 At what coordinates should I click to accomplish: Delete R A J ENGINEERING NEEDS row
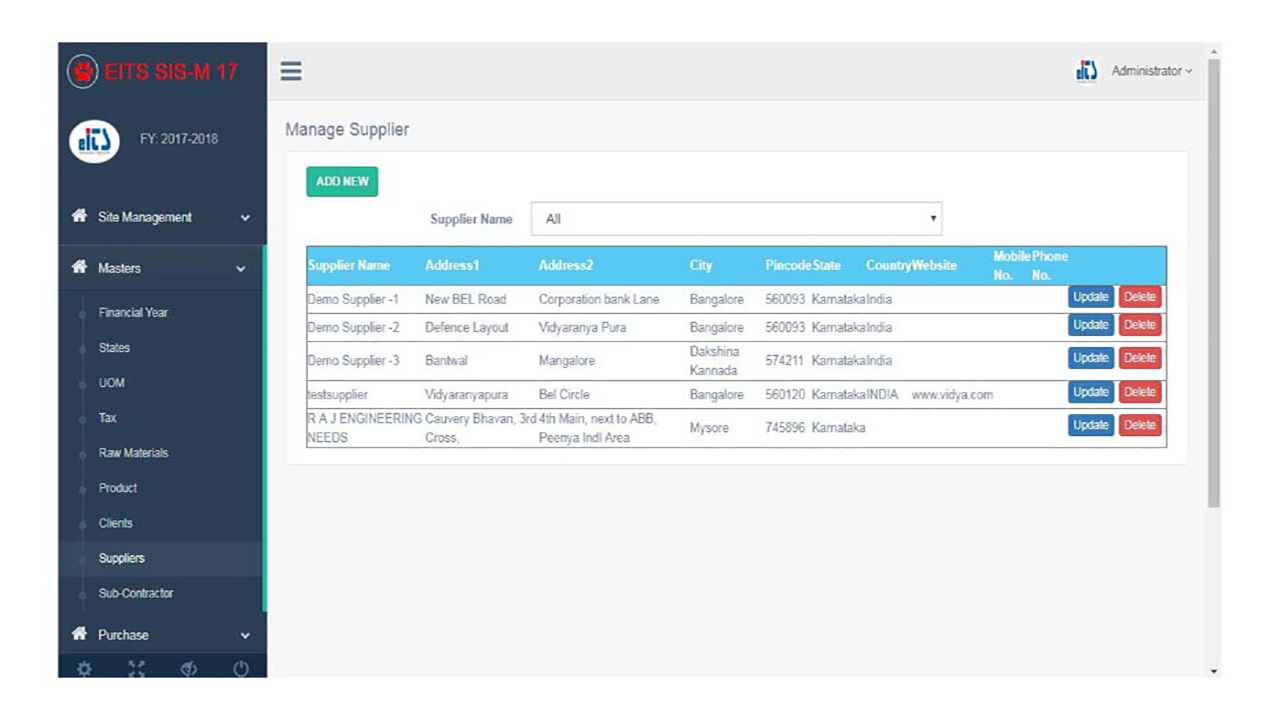tap(1140, 425)
